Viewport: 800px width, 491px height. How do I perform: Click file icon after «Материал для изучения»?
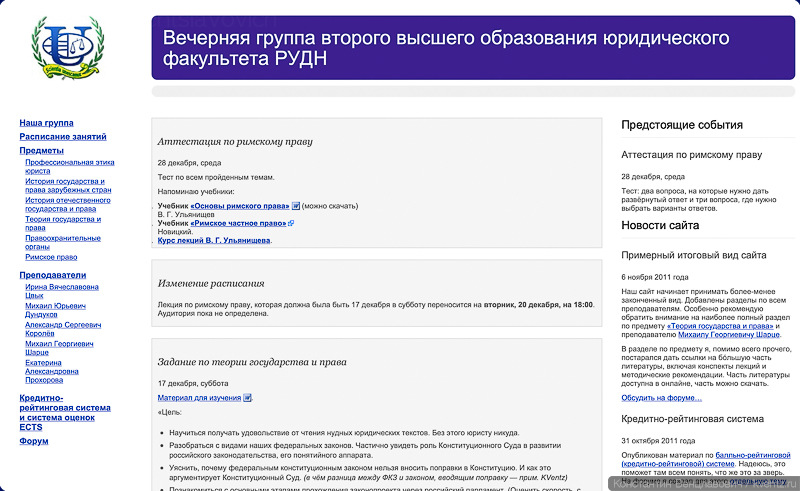[248, 398]
